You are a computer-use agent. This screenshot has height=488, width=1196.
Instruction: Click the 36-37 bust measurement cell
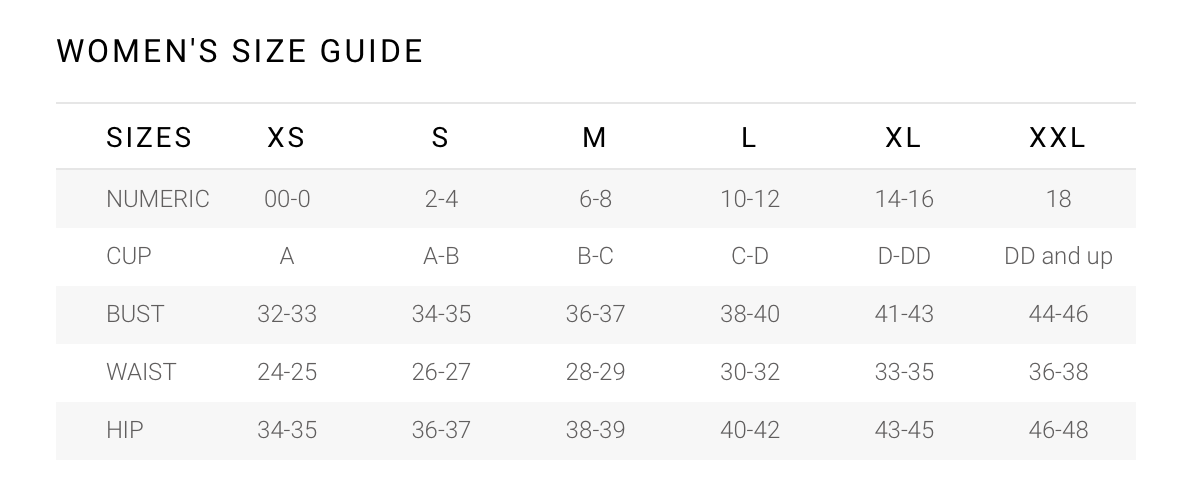coord(595,314)
